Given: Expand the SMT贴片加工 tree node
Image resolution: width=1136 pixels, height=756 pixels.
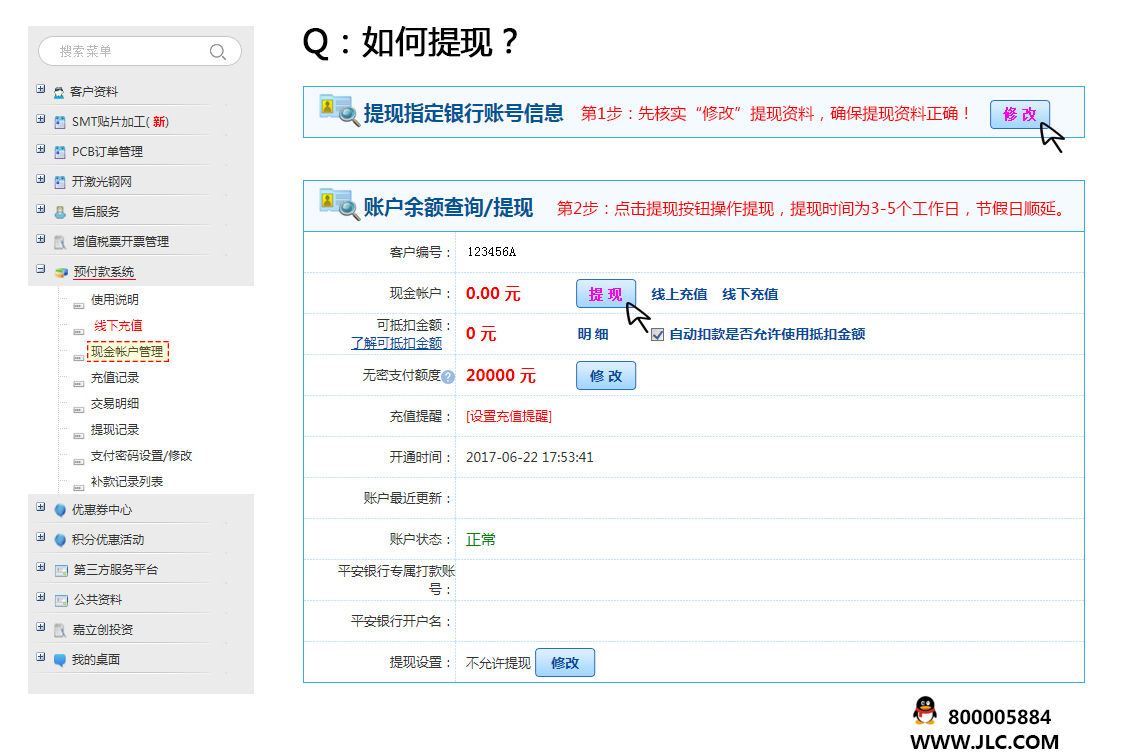Looking at the screenshot, I should pyautogui.click(x=41, y=120).
